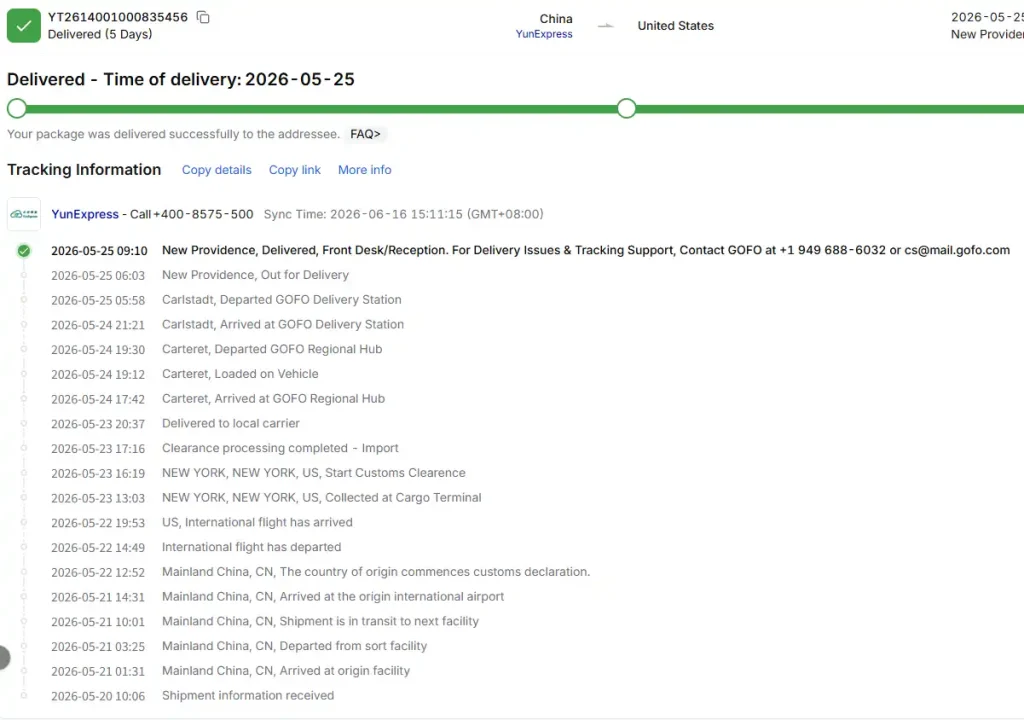
Task: Click the green delivered checkmark badge
Action: (24, 25)
